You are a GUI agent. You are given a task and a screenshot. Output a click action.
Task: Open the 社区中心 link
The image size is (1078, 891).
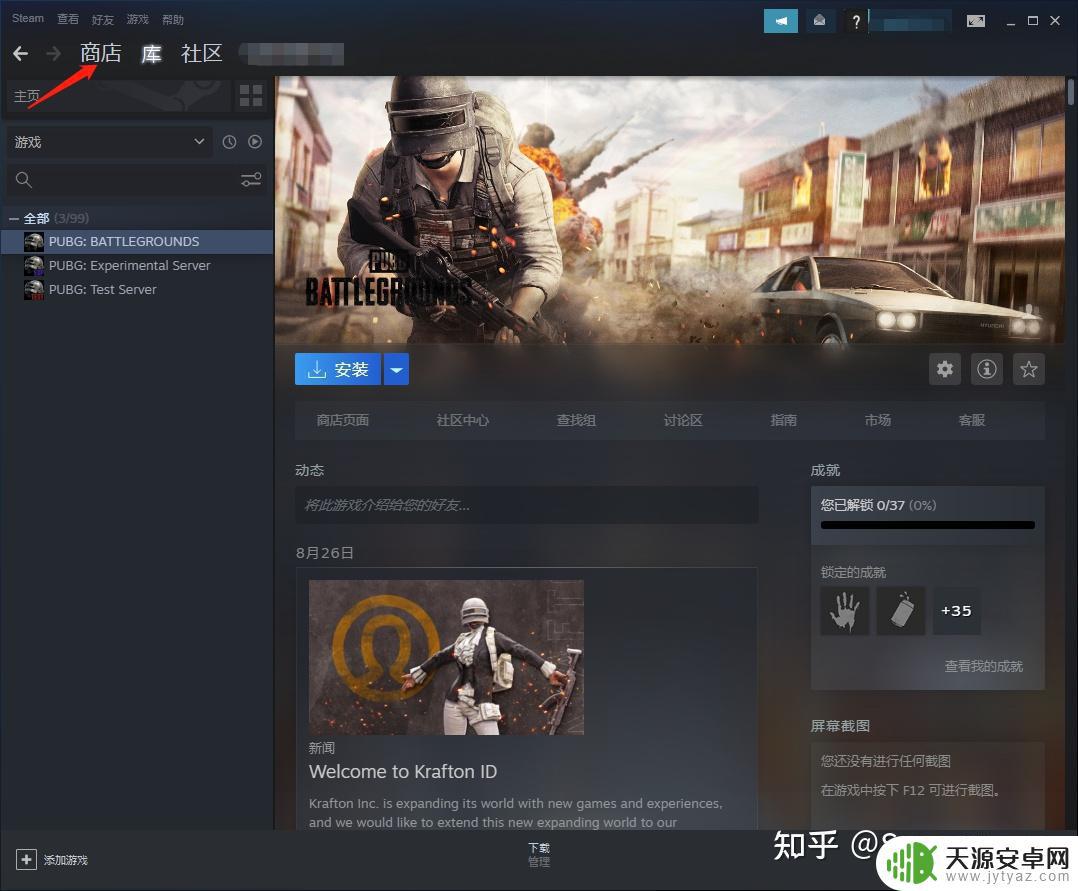click(x=463, y=420)
